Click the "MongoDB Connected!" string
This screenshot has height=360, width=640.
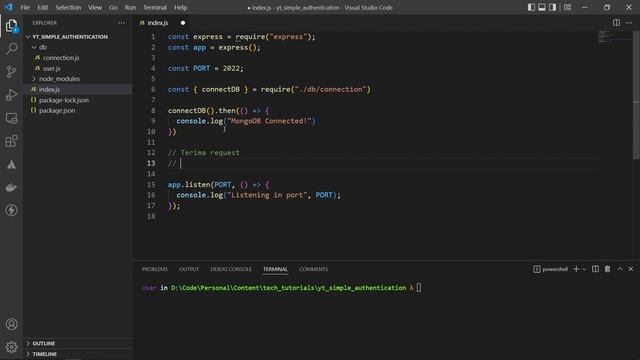pyautogui.click(x=269, y=121)
